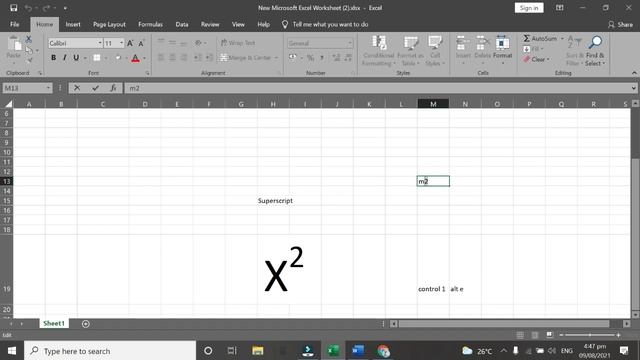The width and height of the screenshot is (640, 360).
Task: Apply percent style
Action: click(311, 58)
